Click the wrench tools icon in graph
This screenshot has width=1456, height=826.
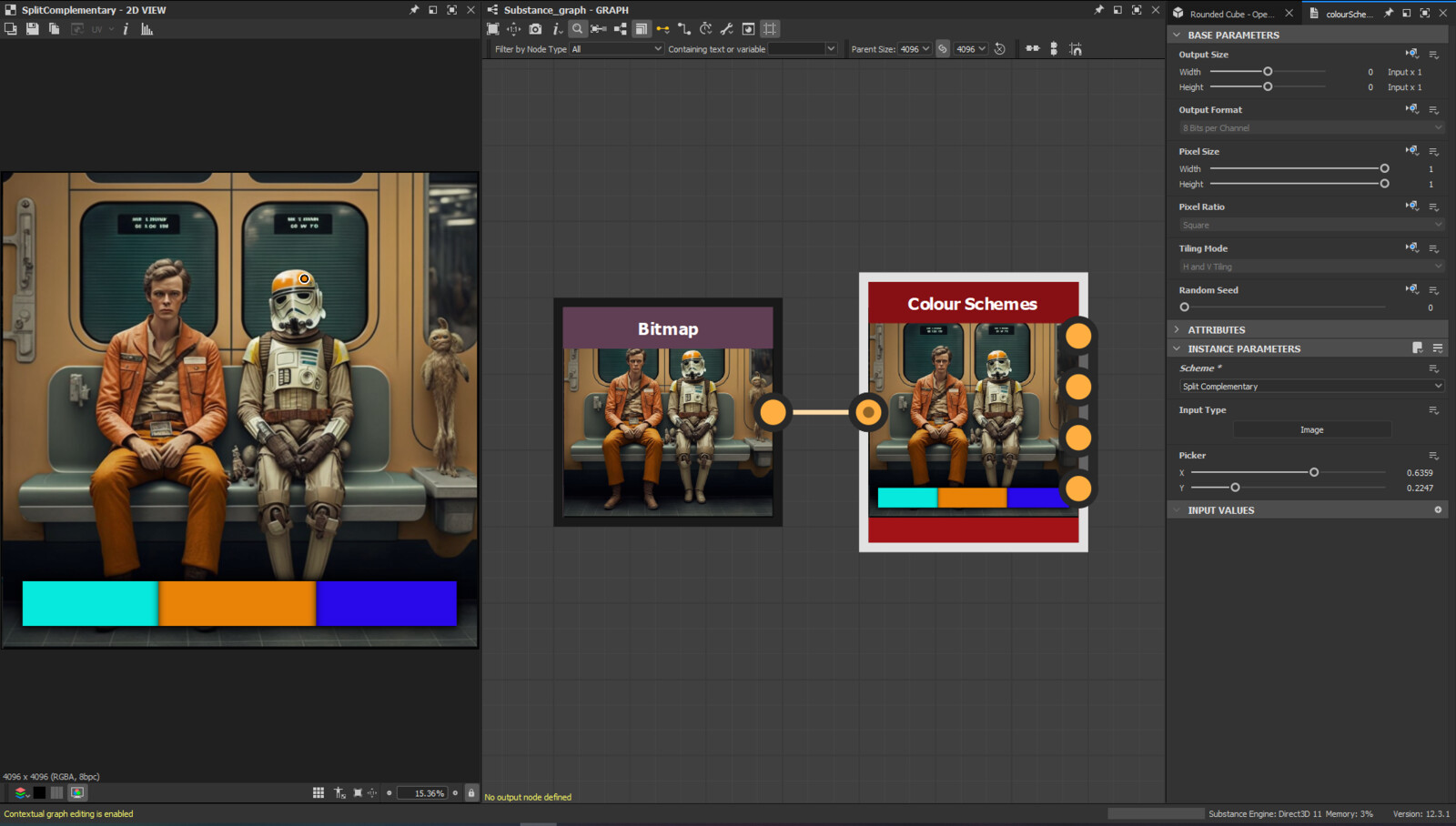(x=726, y=29)
